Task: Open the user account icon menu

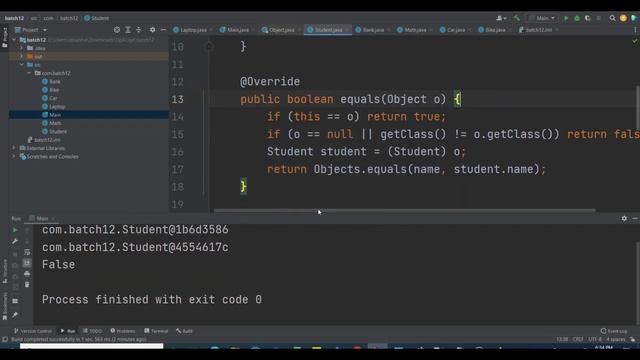Action: [x=501, y=18]
